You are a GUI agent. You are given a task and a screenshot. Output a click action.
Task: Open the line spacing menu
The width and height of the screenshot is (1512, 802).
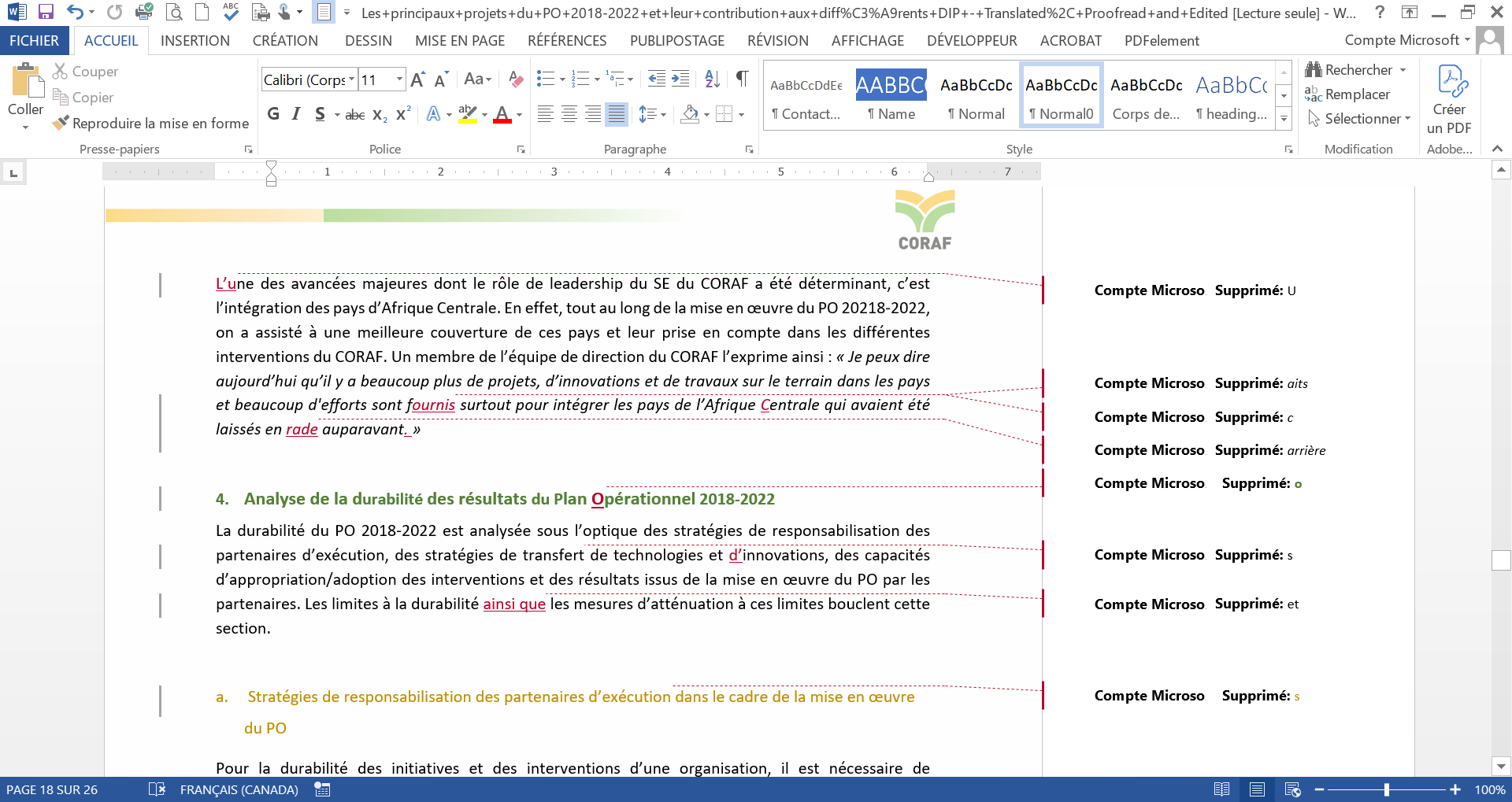coord(652,114)
